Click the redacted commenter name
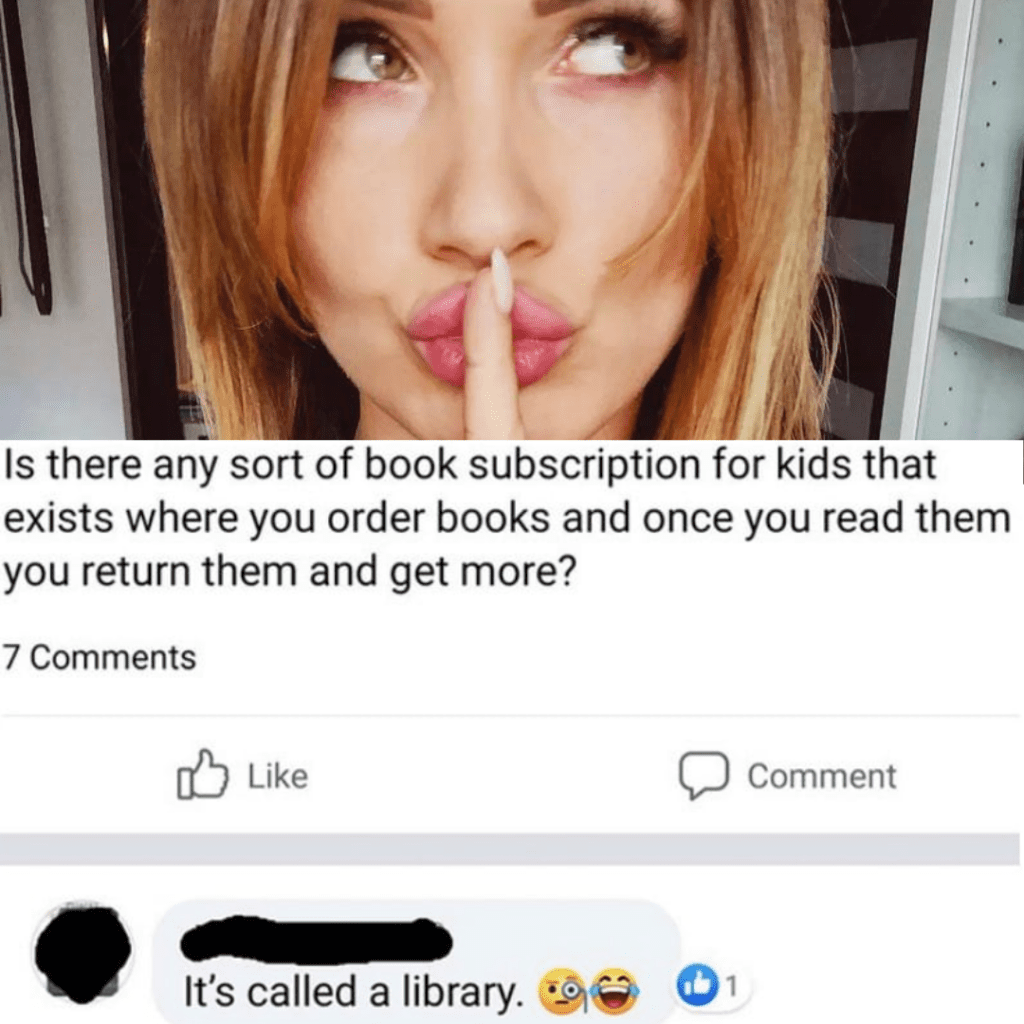This screenshot has height=1024, width=1024. pyautogui.click(x=316, y=940)
